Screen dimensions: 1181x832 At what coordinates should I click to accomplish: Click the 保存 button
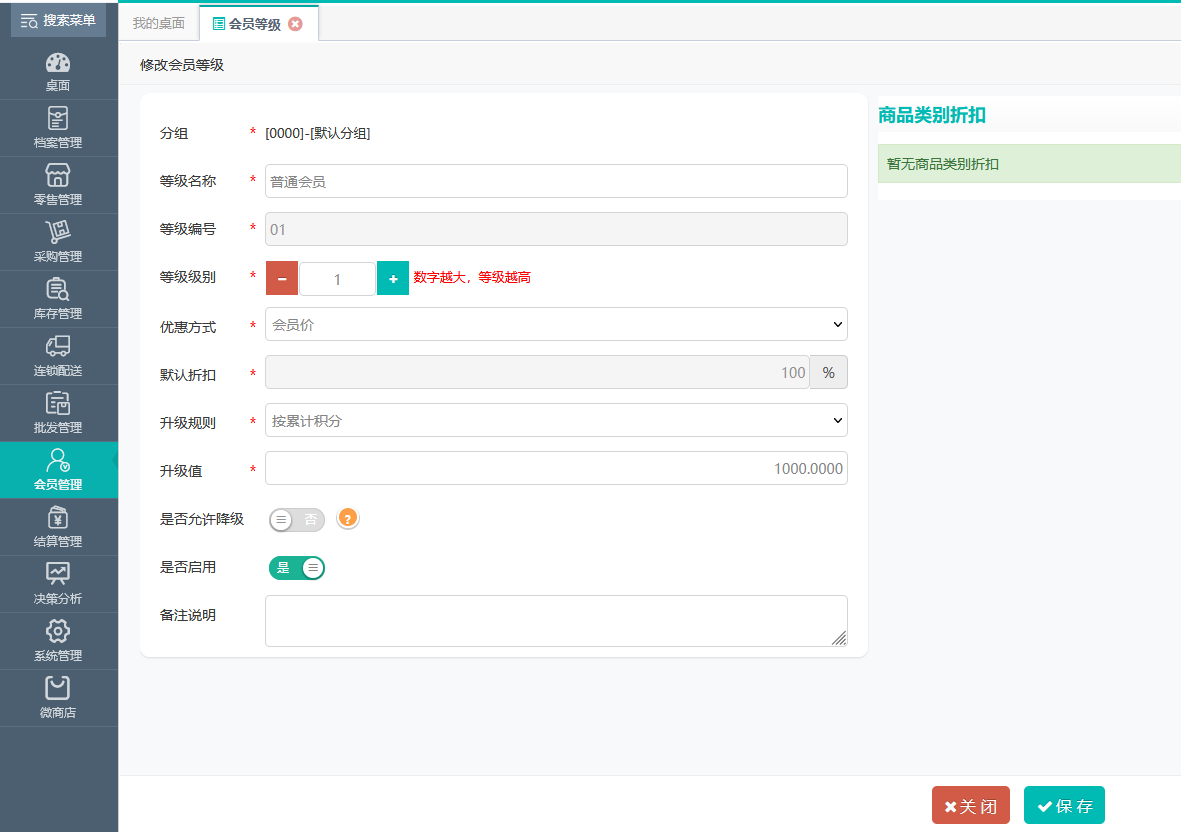pyautogui.click(x=1064, y=806)
